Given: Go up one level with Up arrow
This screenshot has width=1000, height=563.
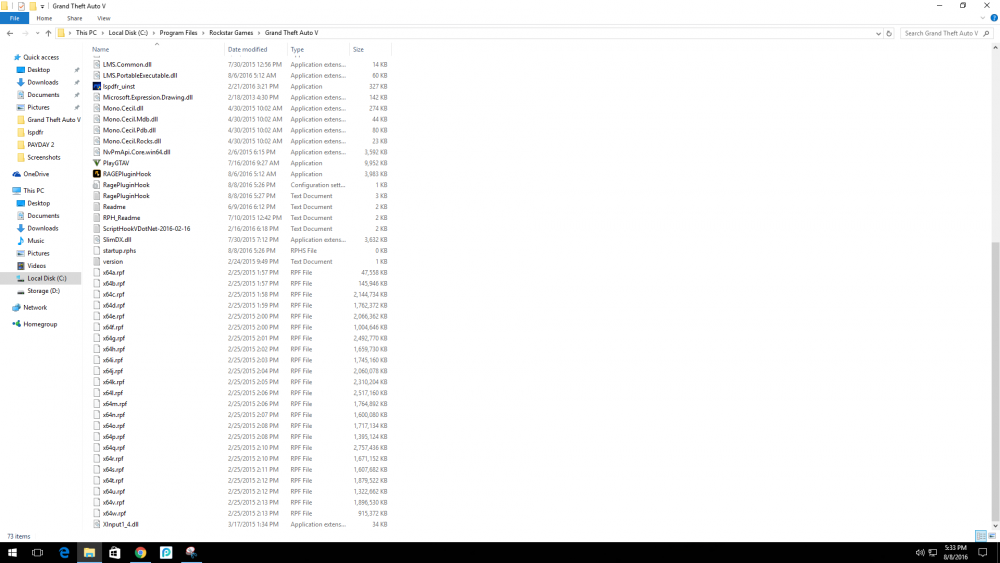Looking at the screenshot, I should 48,33.
